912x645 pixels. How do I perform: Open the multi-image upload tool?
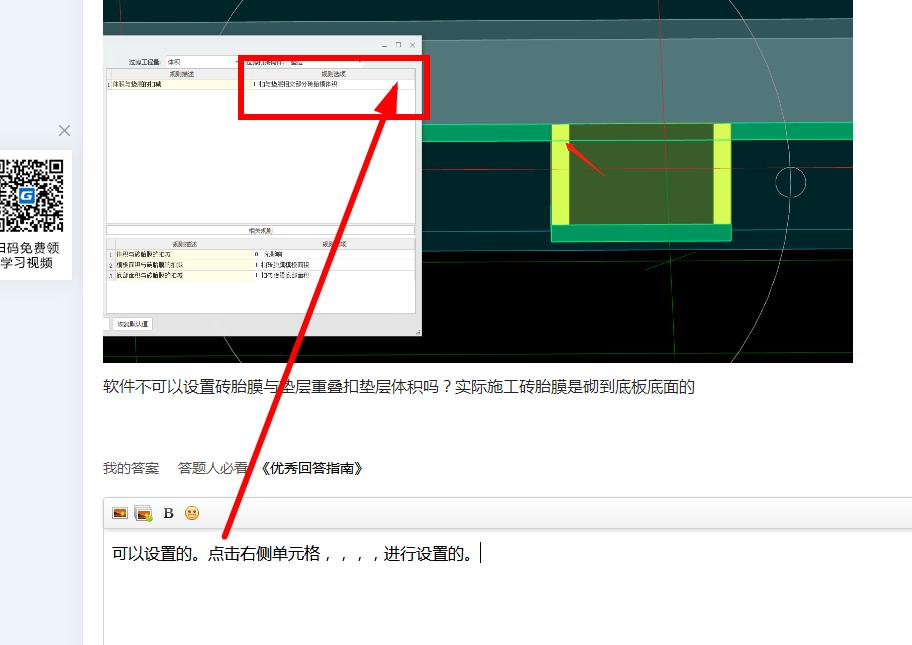pyautogui.click(x=143, y=513)
